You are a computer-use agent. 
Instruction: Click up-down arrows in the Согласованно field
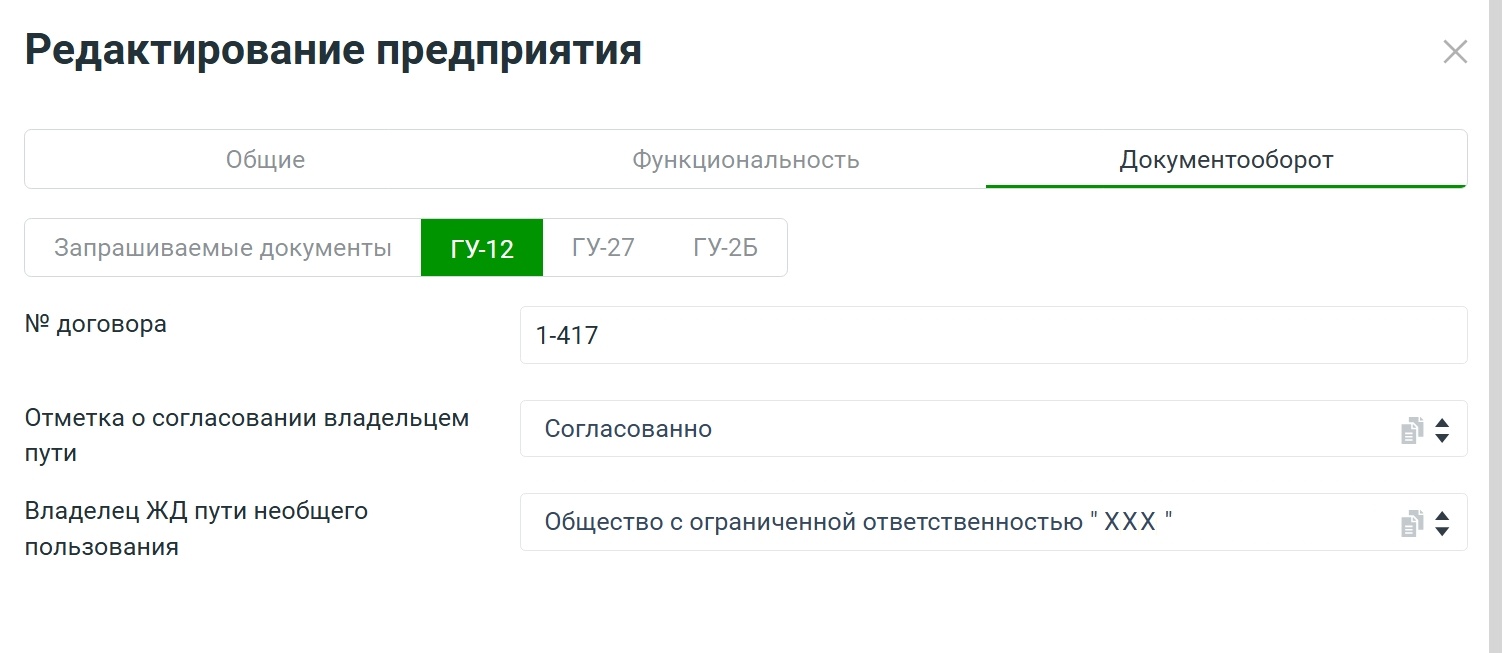click(x=1442, y=430)
